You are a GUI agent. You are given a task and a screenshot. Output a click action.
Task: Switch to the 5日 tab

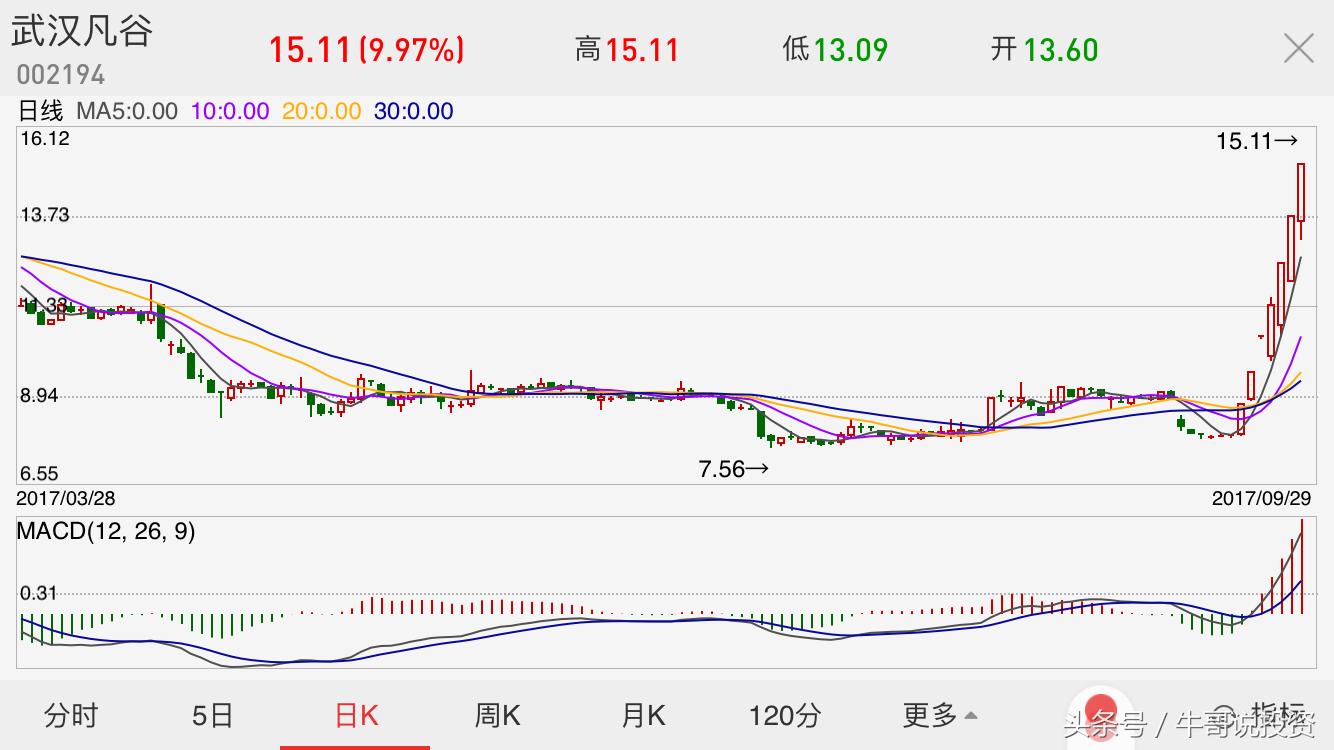click(x=212, y=715)
